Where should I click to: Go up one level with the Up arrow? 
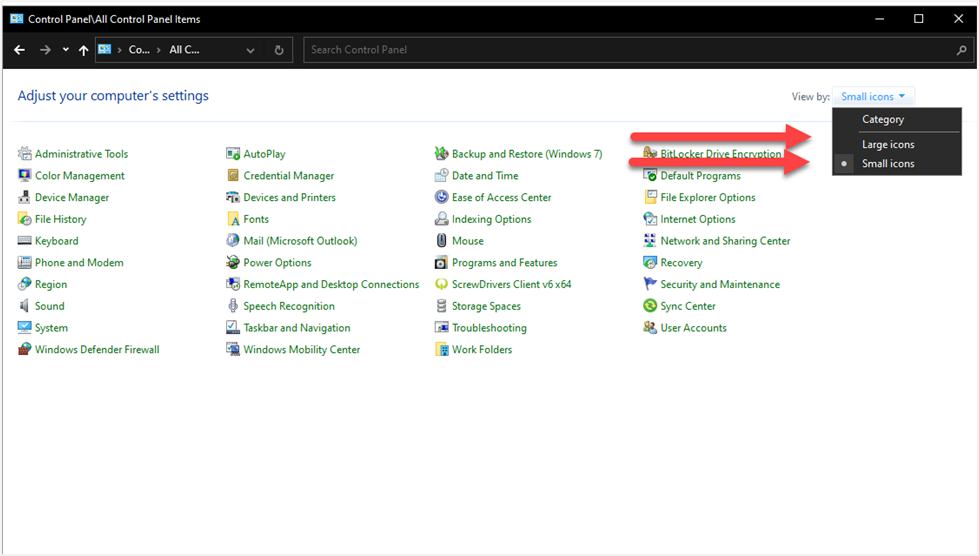[x=83, y=50]
